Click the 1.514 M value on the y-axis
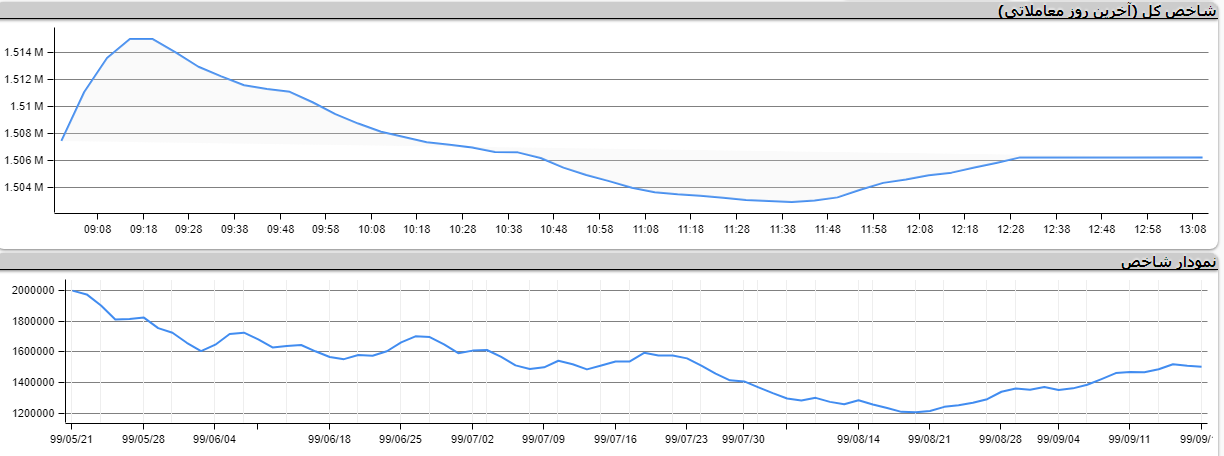The height and width of the screenshot is (456, 1224). (24, 52)
